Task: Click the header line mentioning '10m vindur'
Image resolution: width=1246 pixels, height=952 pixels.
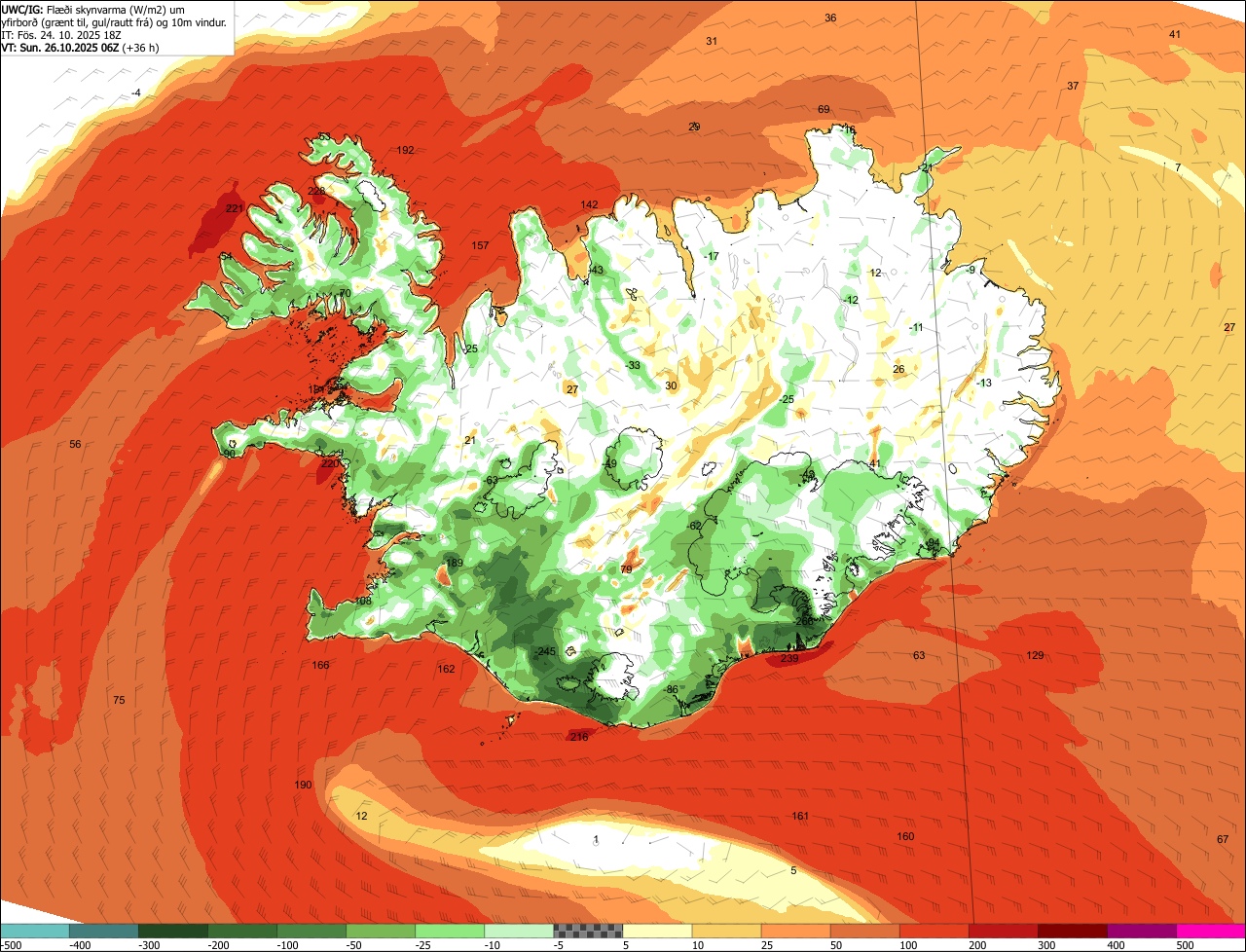Action: pyautogui.click(x=115, y=21)
